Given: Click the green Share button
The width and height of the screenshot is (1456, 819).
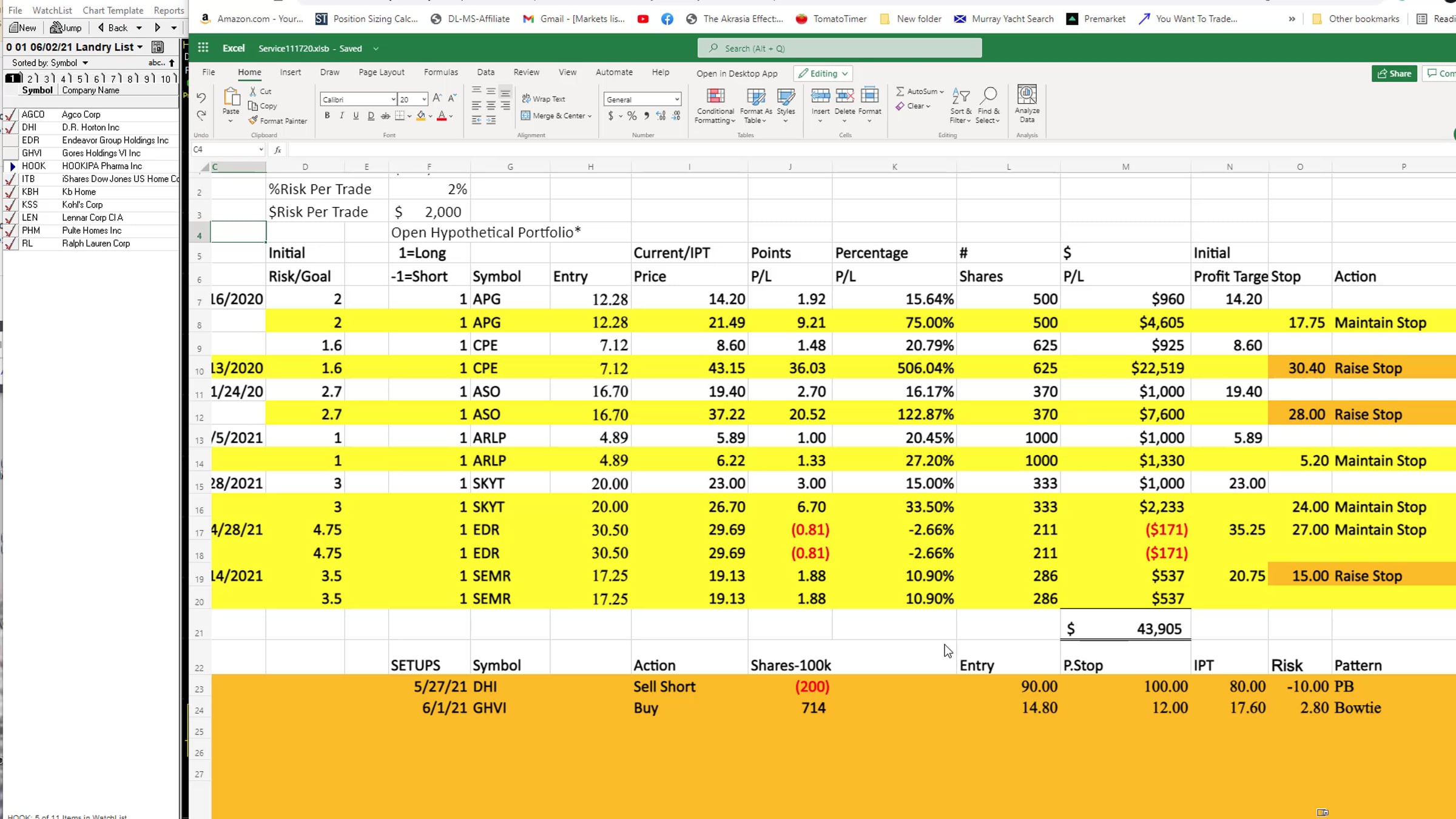Looking at the screenshot, I should tap(1394, 73).
